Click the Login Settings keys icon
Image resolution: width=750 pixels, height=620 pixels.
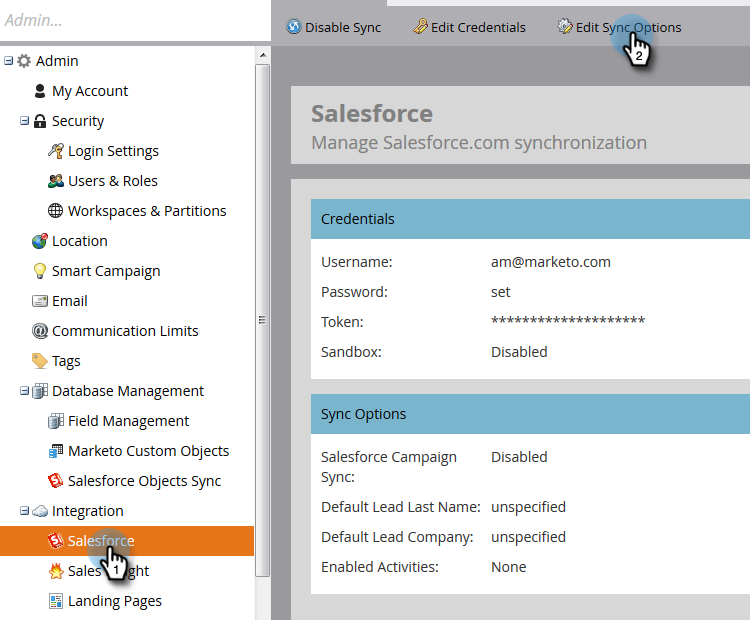55,151
